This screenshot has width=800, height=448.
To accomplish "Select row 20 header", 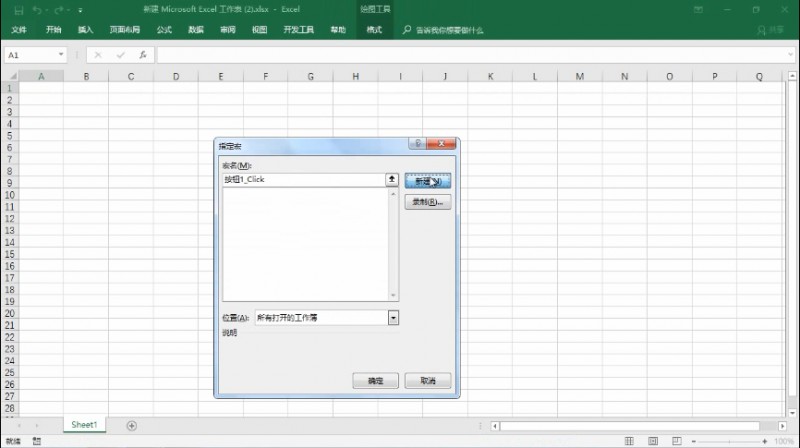I will pos(10,313).
